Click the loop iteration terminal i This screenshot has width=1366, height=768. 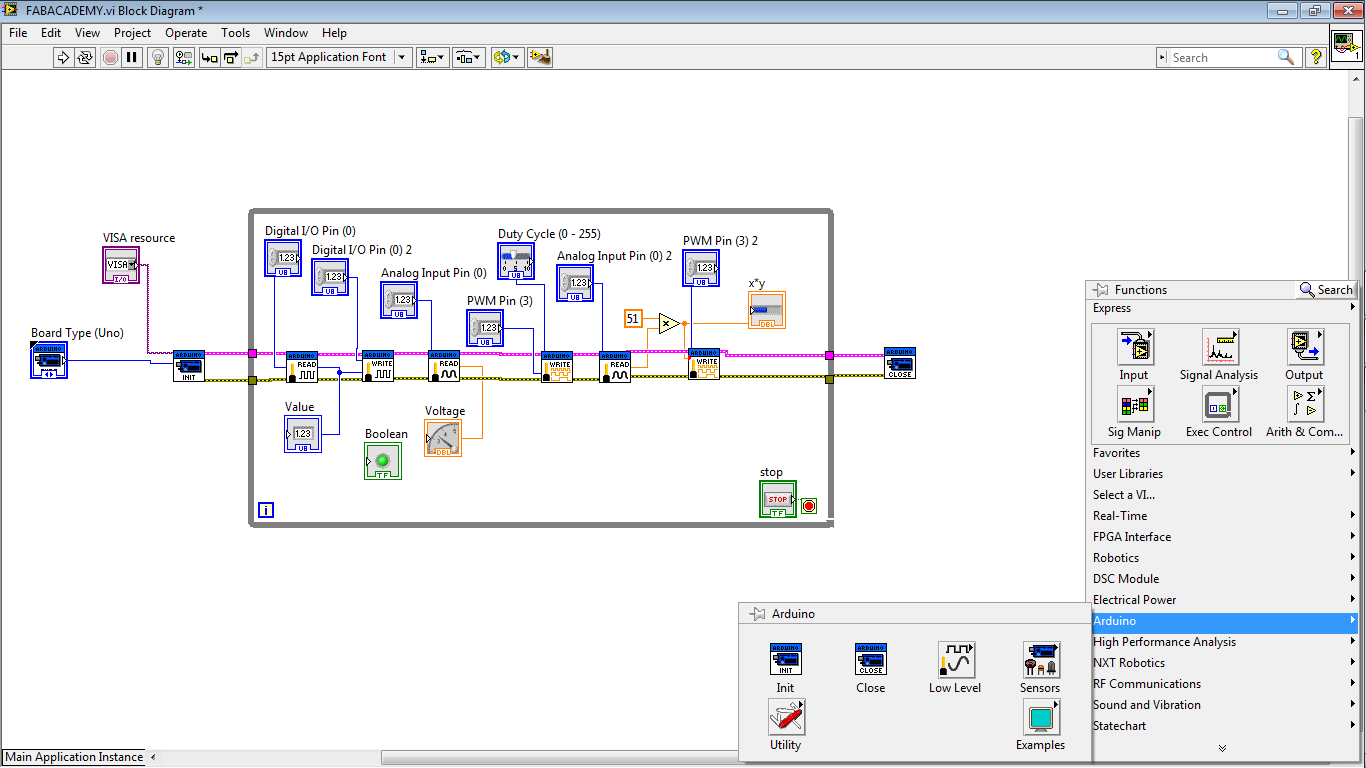(266, 510)
